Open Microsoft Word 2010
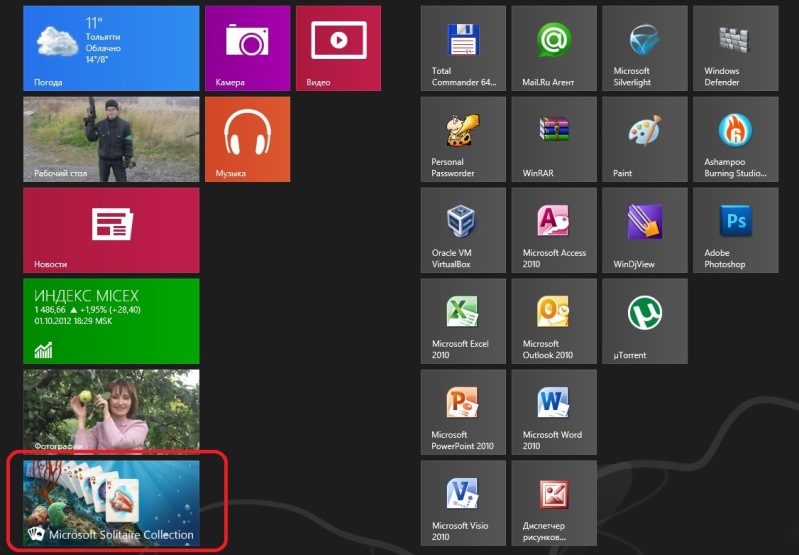Image resolution: width=799 pixels, height=555 pixels. coord(553,412)
